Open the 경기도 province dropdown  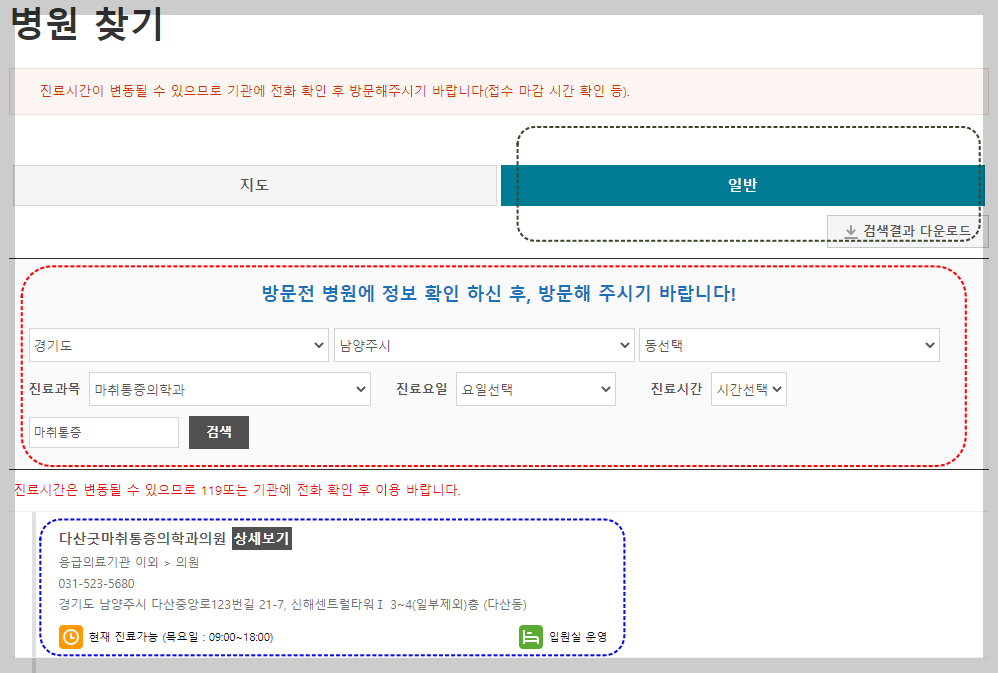179,344
